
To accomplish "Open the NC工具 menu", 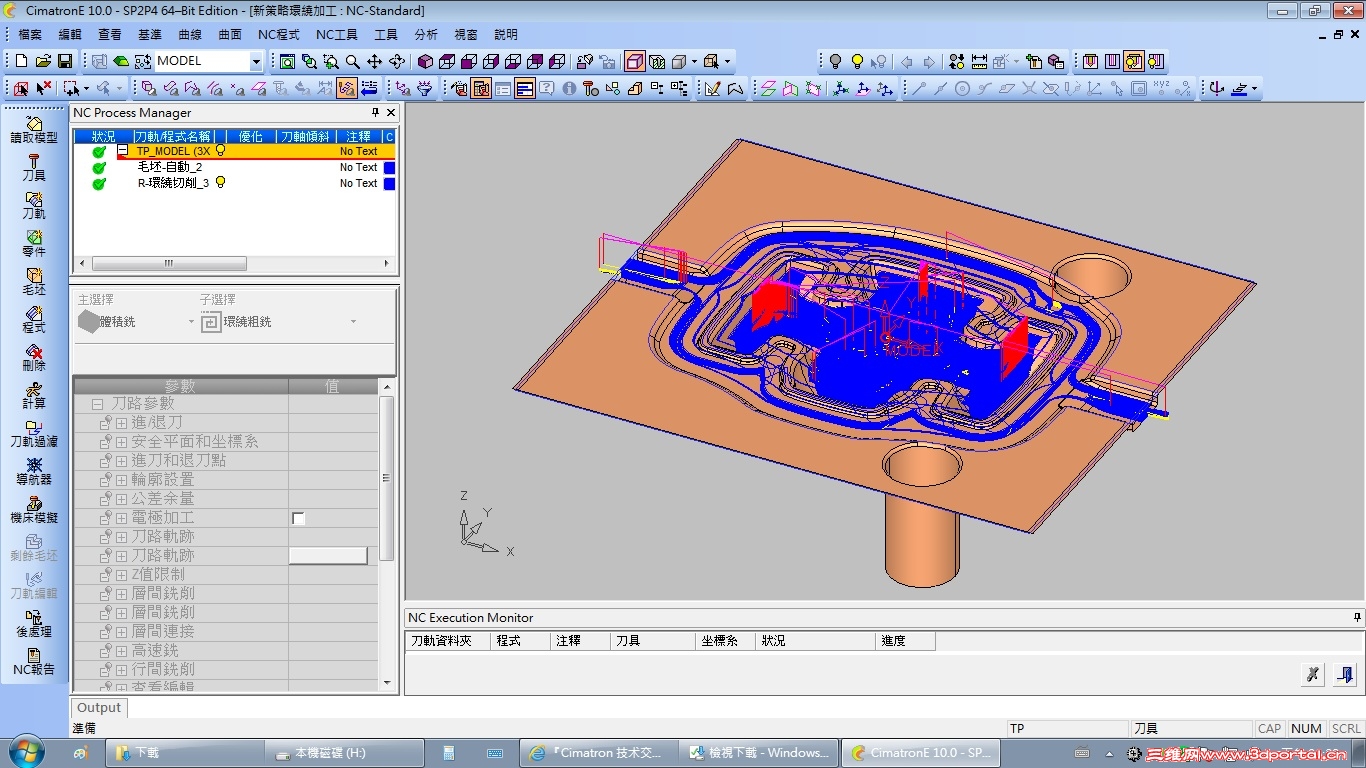I will (x=336, y=34).
